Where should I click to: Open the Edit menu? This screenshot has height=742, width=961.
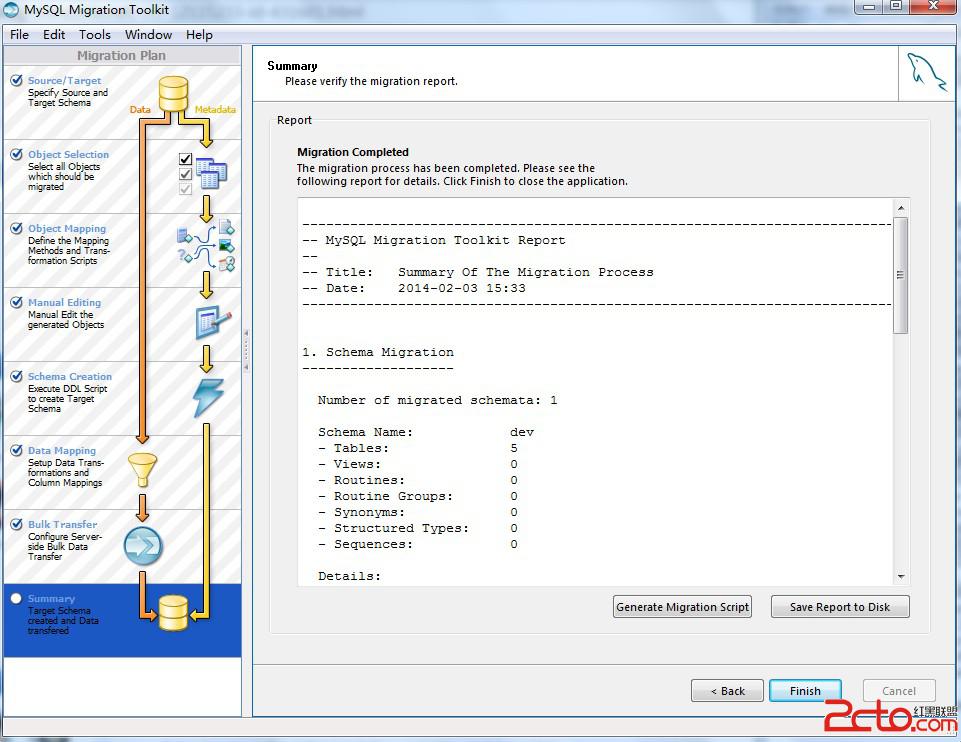(x=54, y=35)
